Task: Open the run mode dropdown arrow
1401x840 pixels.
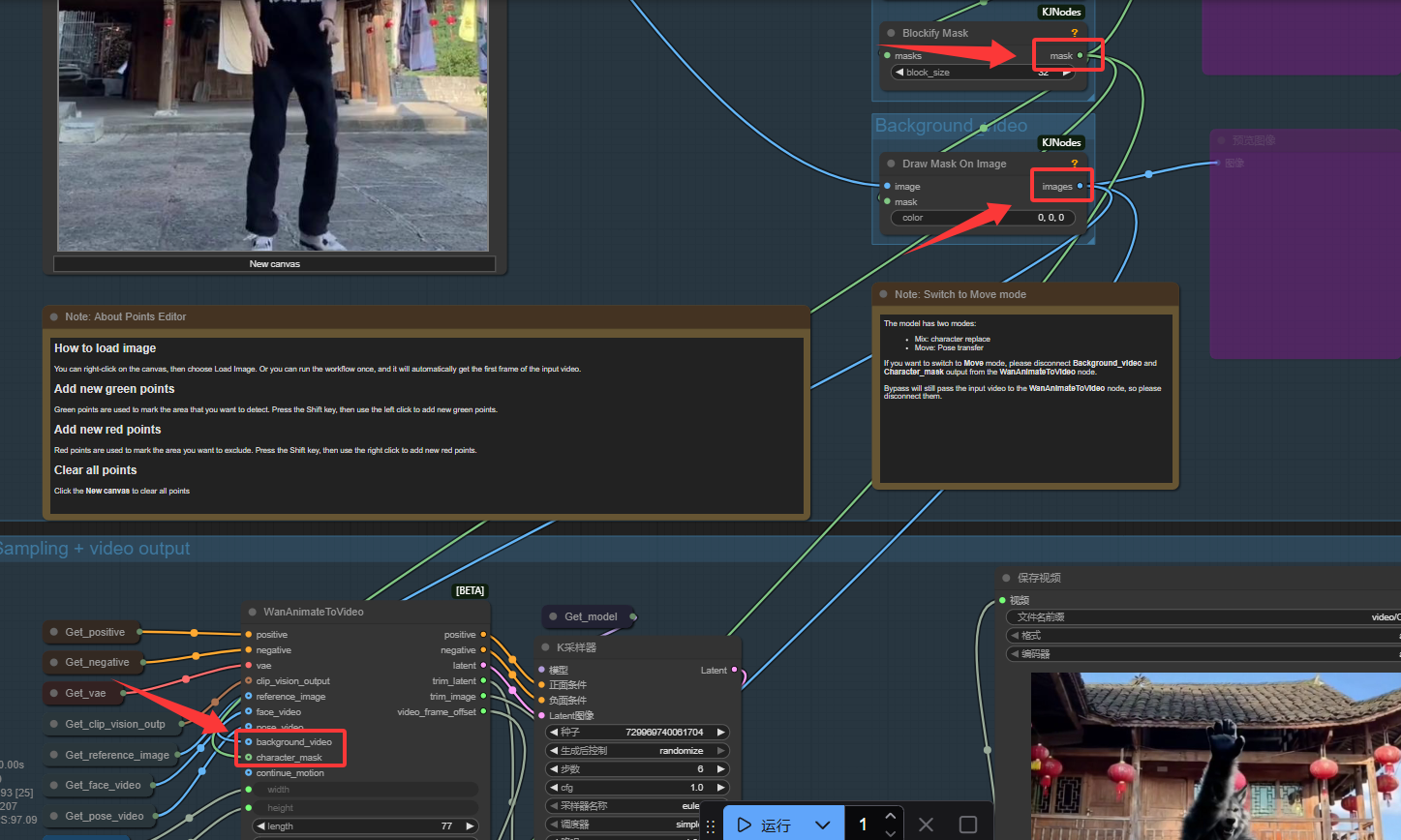Action: click(823, 825)
